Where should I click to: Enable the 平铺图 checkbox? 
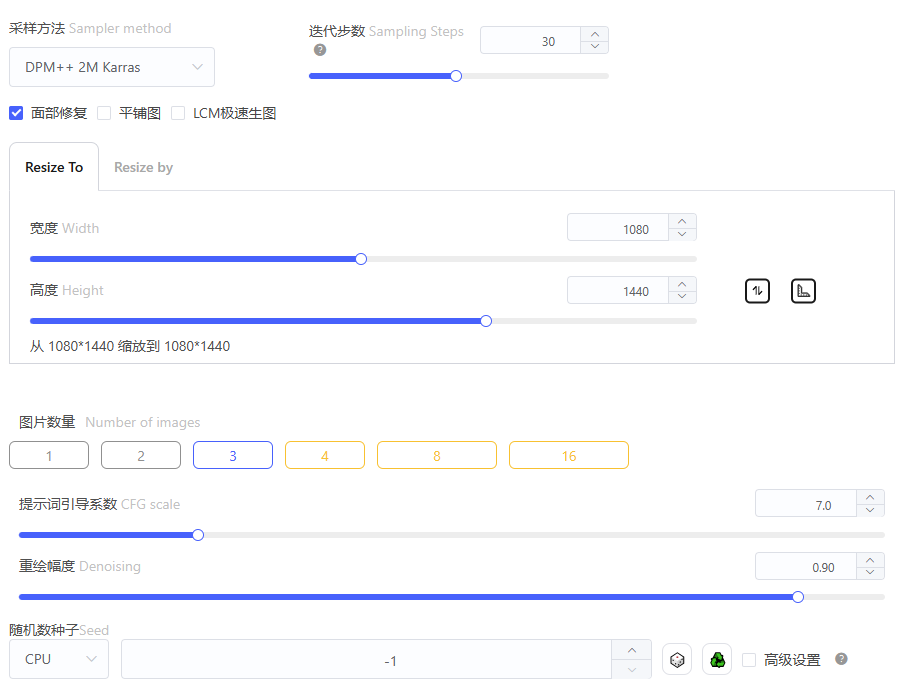tap(104, 113)
